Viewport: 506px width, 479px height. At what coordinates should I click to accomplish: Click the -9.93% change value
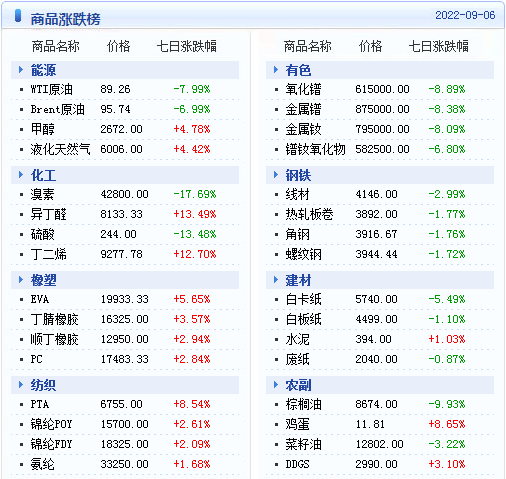pos(447,404)
